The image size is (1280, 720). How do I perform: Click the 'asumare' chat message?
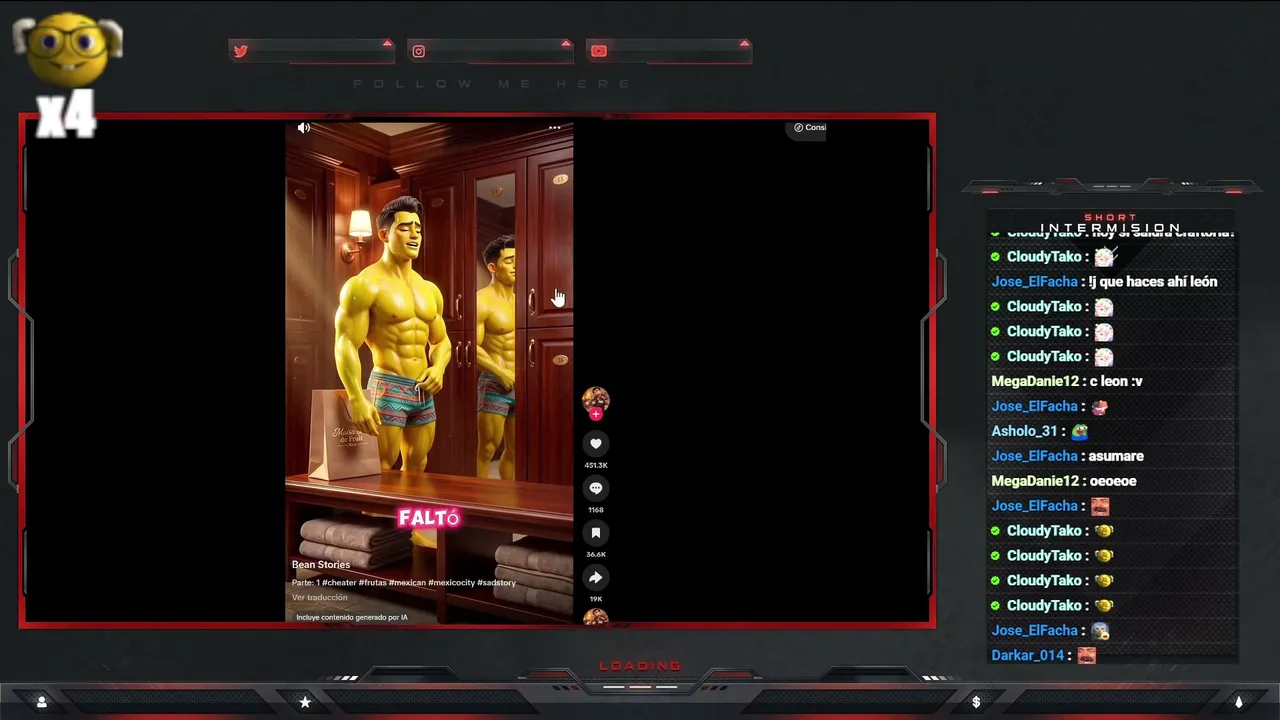(1116, 456)
